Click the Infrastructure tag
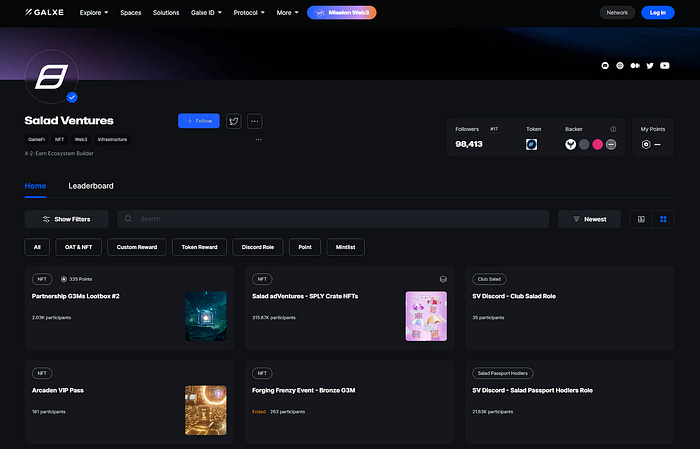The height and width of the screenshot is (449, 700). coord(112,139)
